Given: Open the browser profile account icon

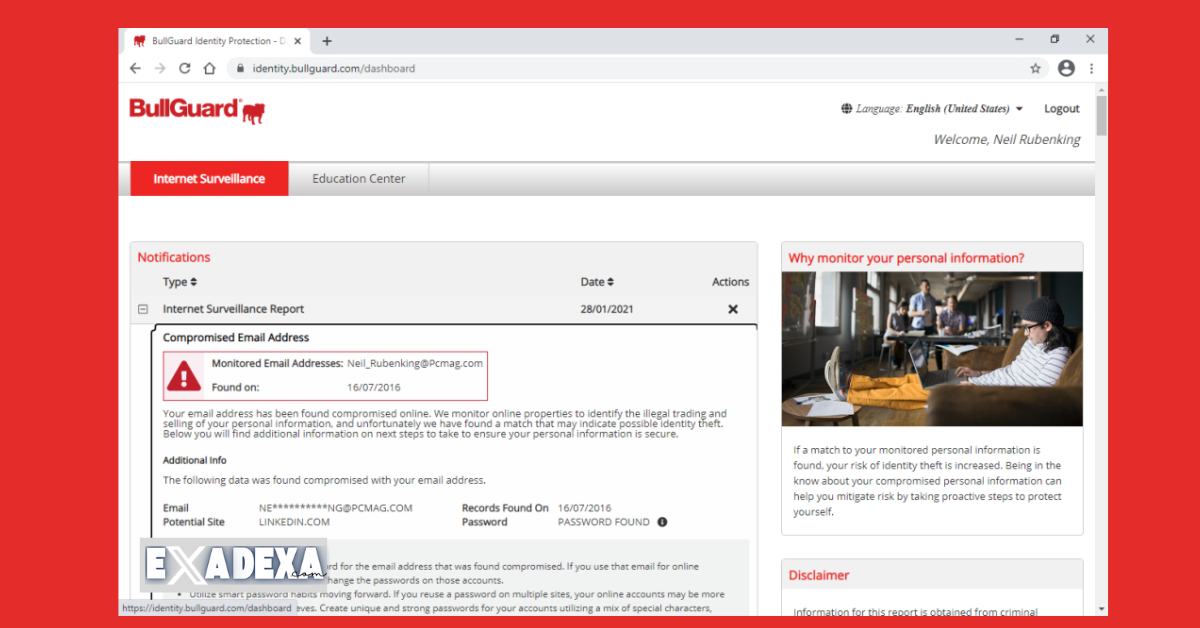Looking at the screenshot, I should click(x=1066, y=68).
